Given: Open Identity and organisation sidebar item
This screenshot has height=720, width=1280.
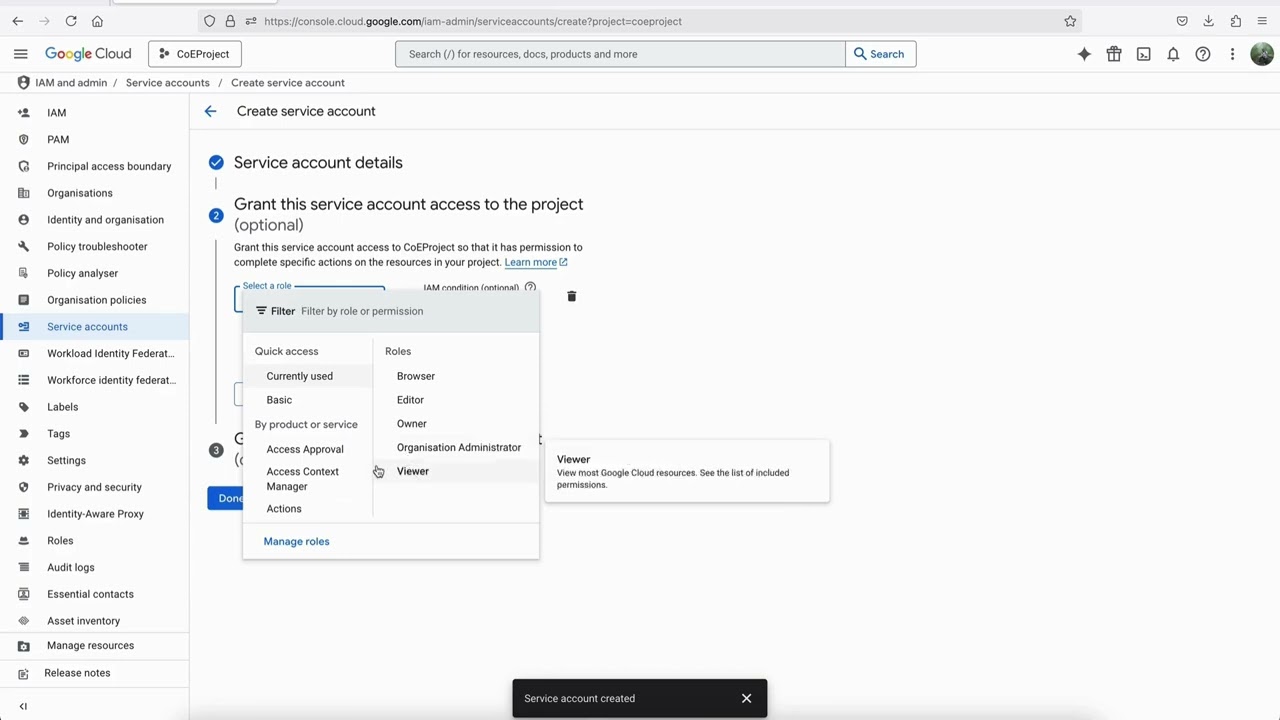Looking at the screenshot, I should point(94,220).
